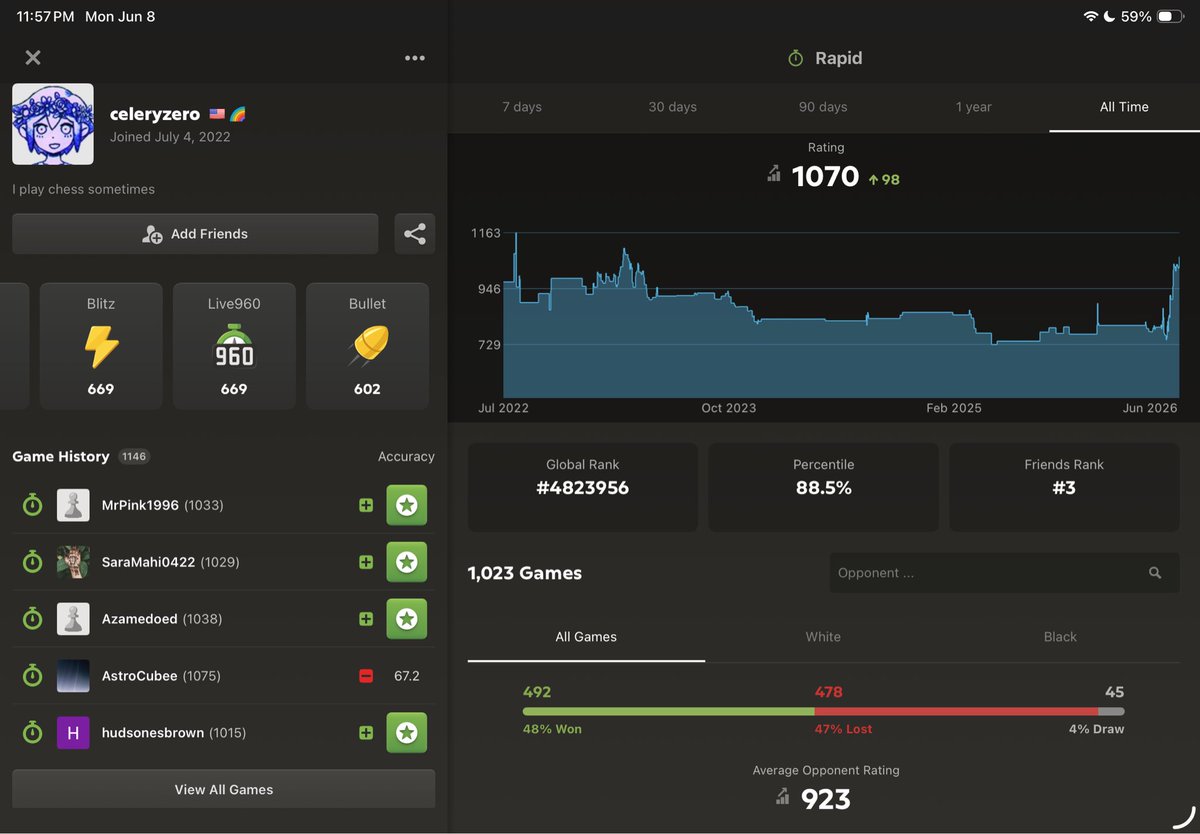Open game review star for Azamedoed
Viewport: 1200px width, 834px height.
[x=407, y=619]
